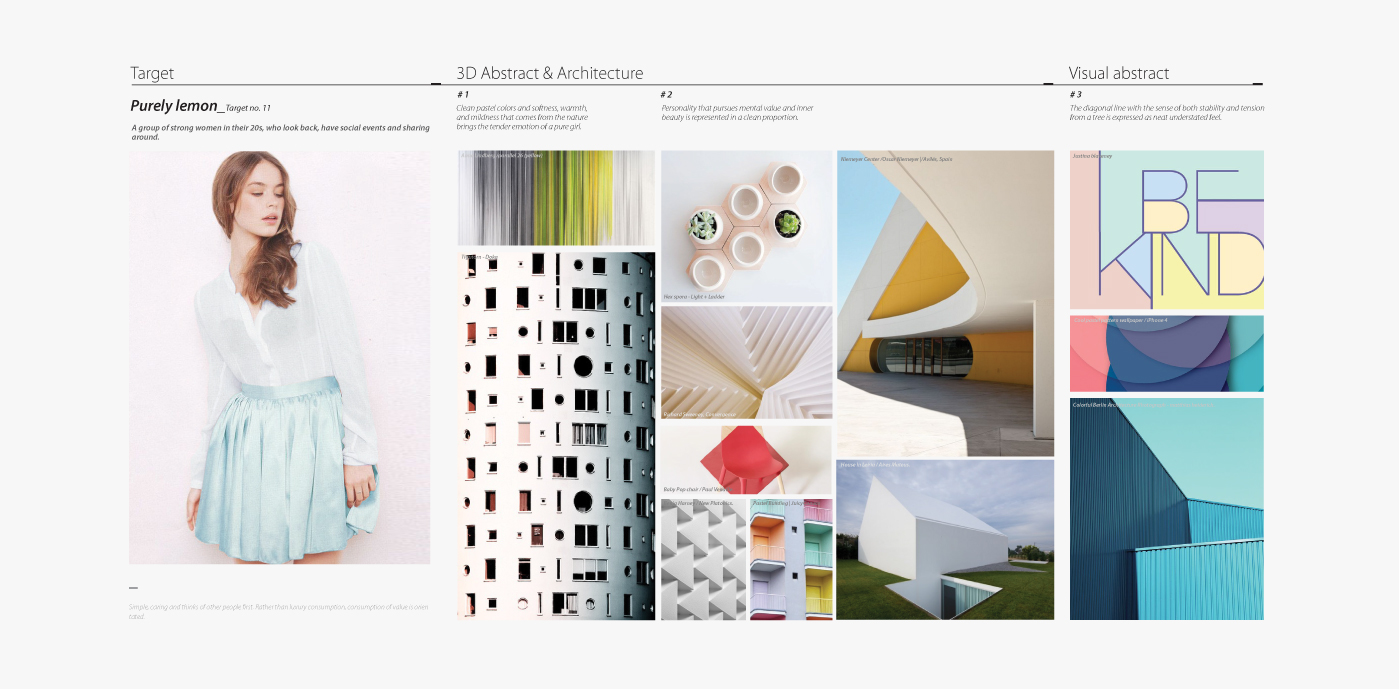
Task: Click the 'Clean pastel colors and softness' description
Action: (x=522, y=118)
